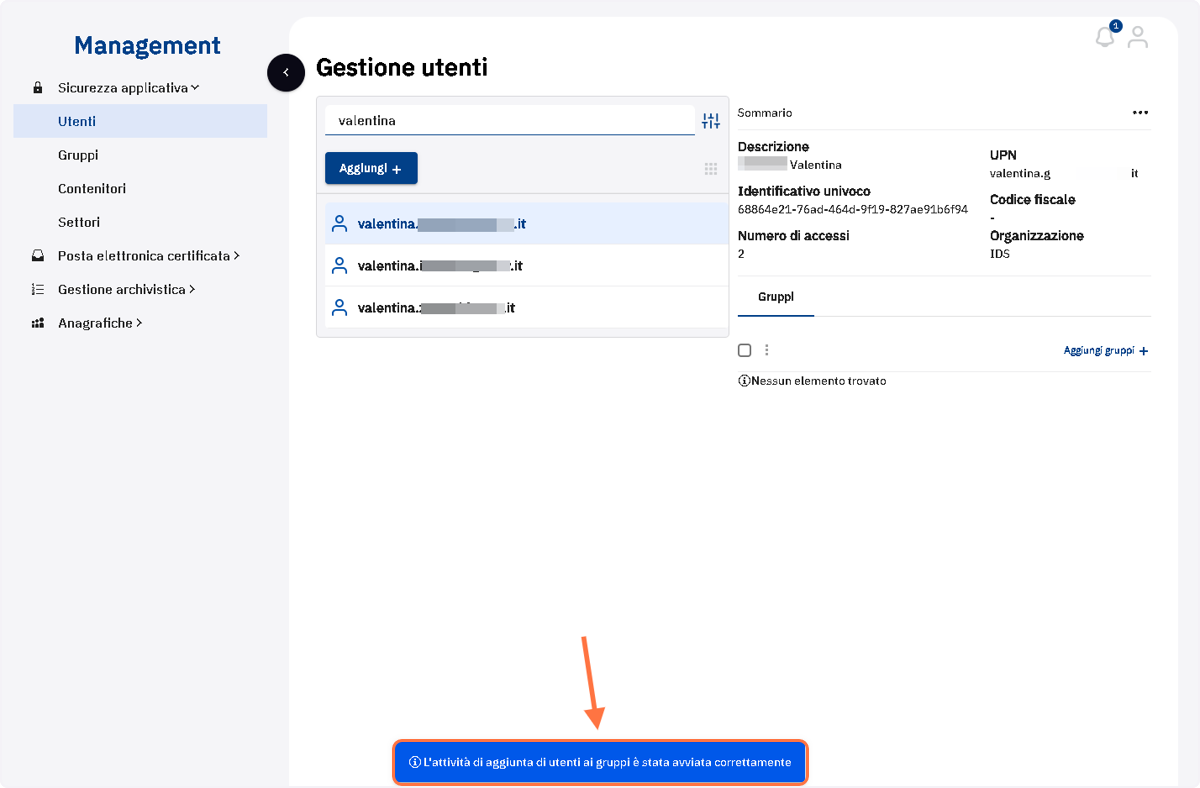The width and height of the screenshot is (1200, 788).
Task: Click the list icon beside Gestione archivistica
Action: click(x=38, y=289)
